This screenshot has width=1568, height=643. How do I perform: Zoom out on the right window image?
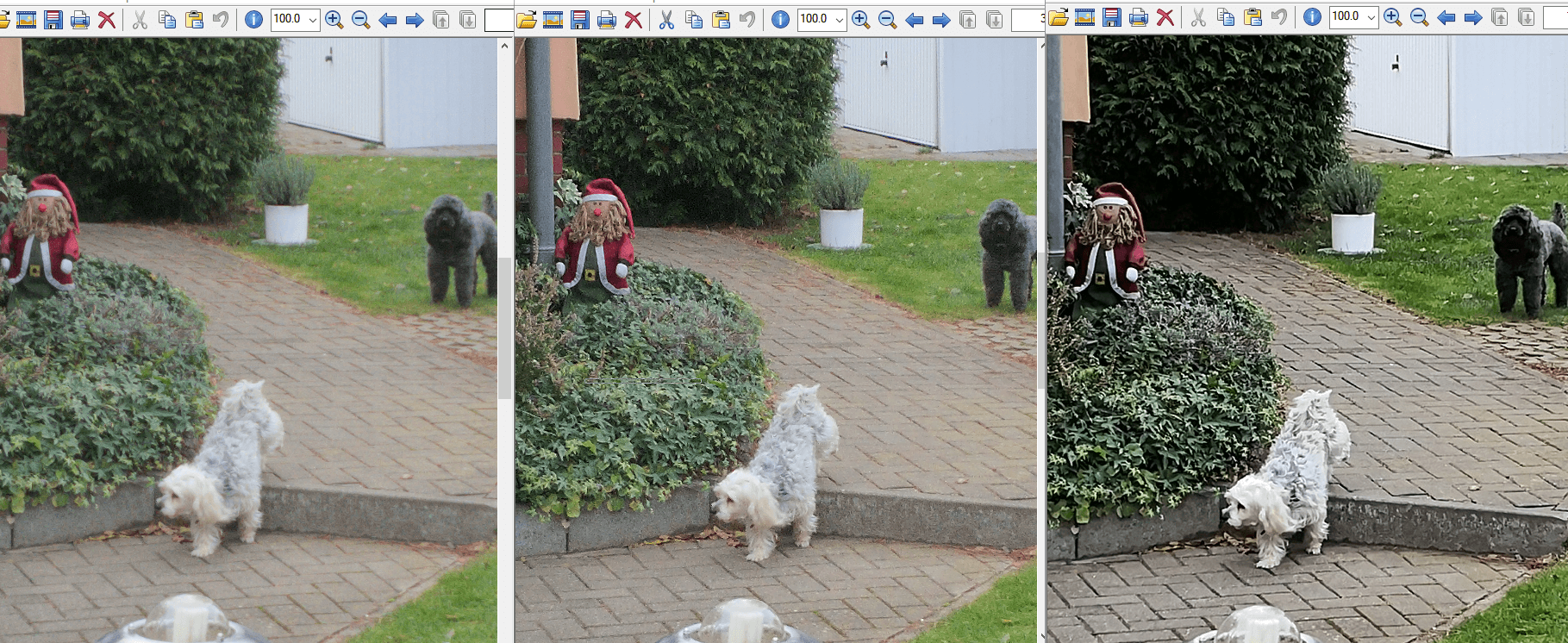(1420, 17)
